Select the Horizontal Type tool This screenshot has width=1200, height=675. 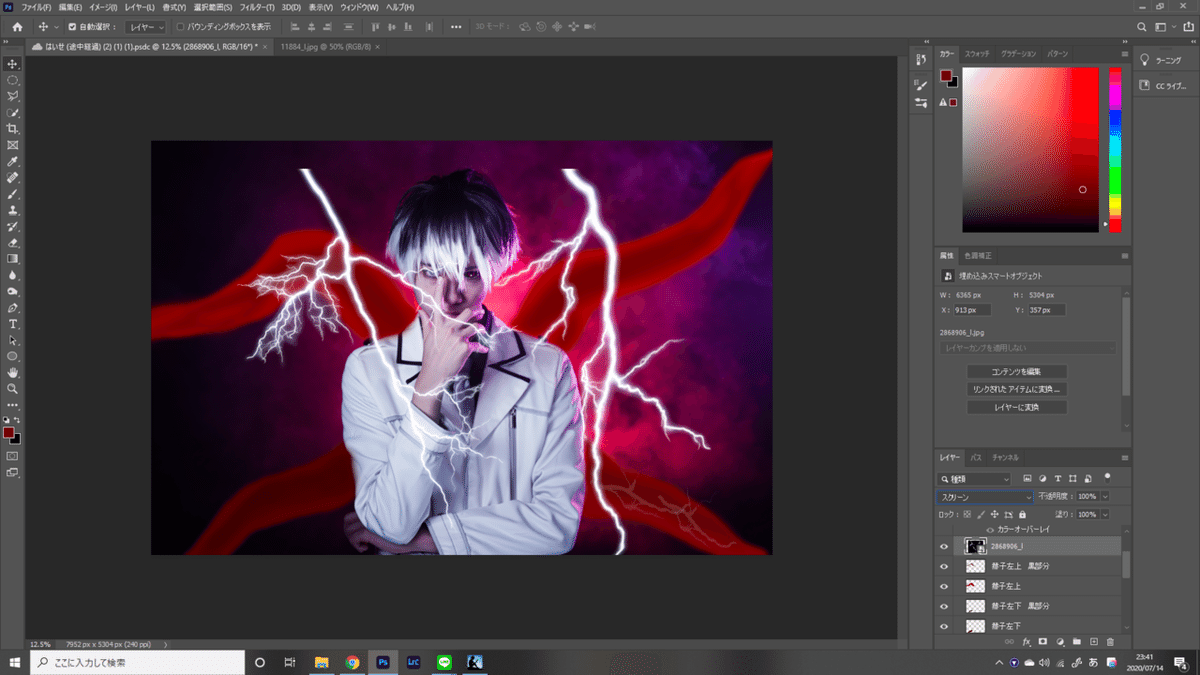[13, 324]
